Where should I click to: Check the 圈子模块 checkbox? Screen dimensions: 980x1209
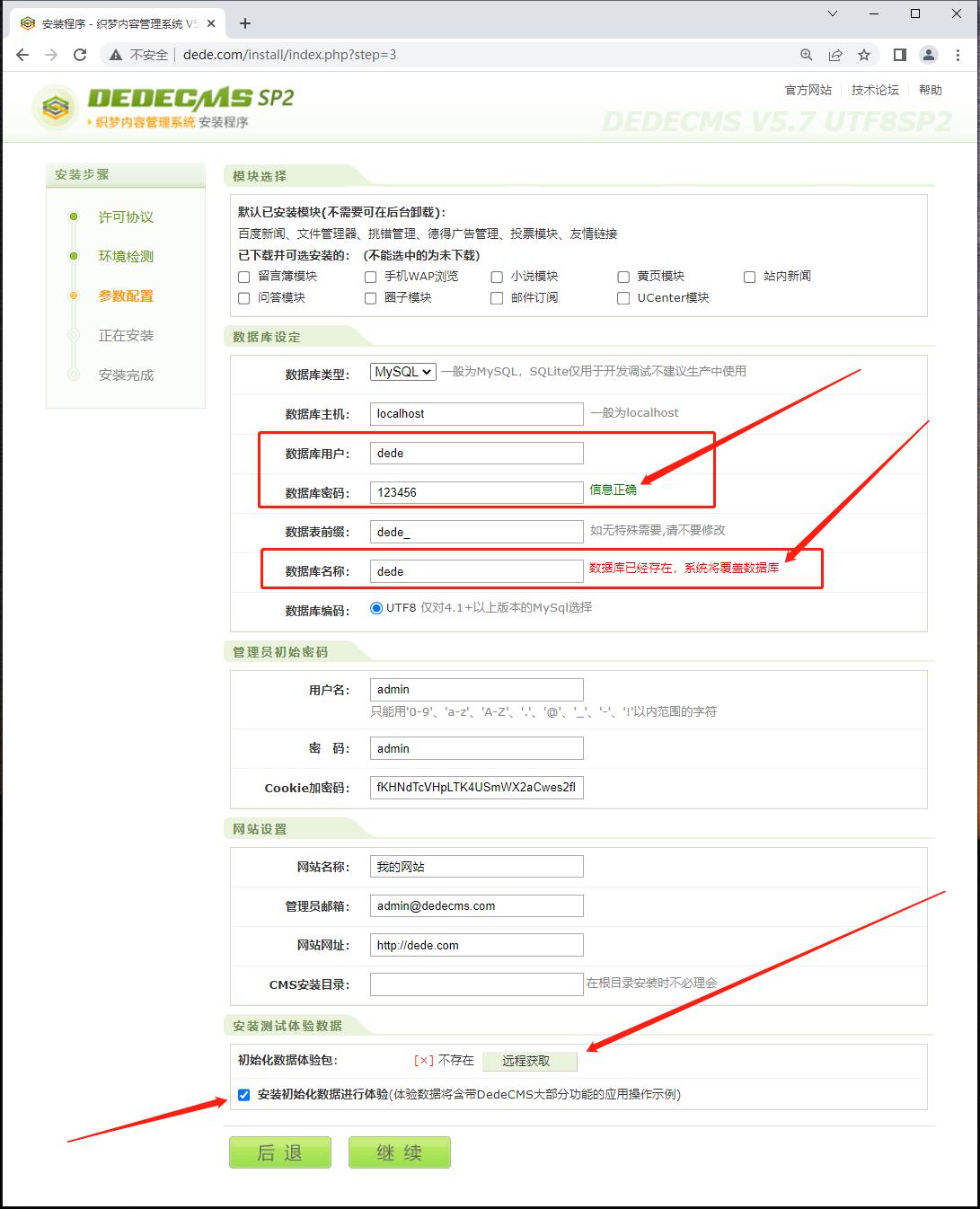(x=370, y=298)
